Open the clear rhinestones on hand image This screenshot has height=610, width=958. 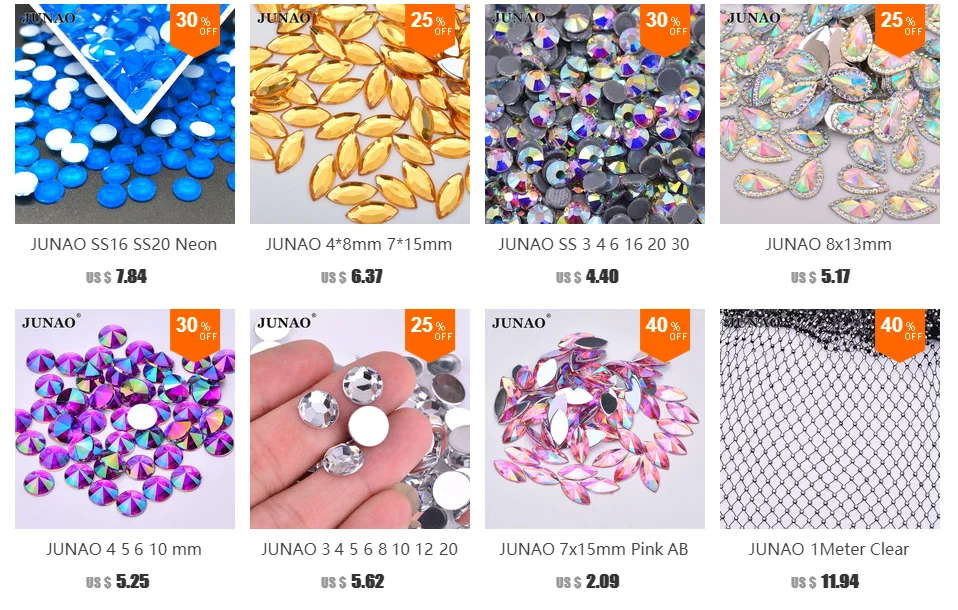pyautogui.click(x=360, y=419)
